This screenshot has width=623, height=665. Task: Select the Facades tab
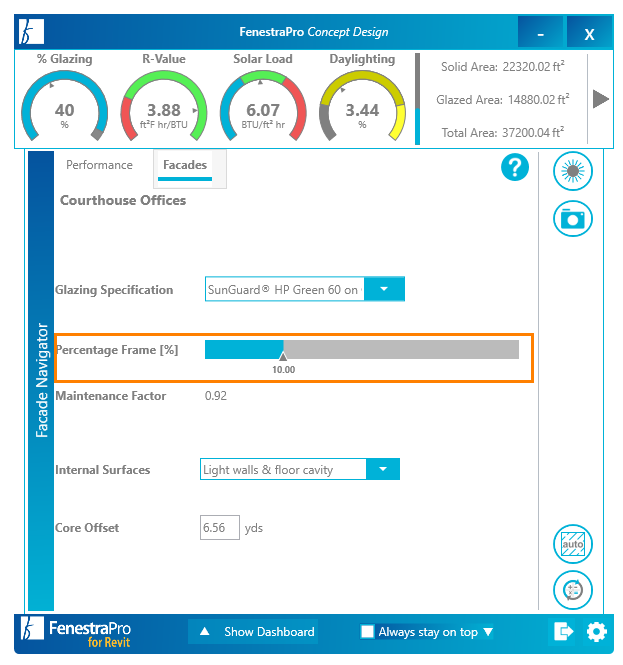click(185, 165)
